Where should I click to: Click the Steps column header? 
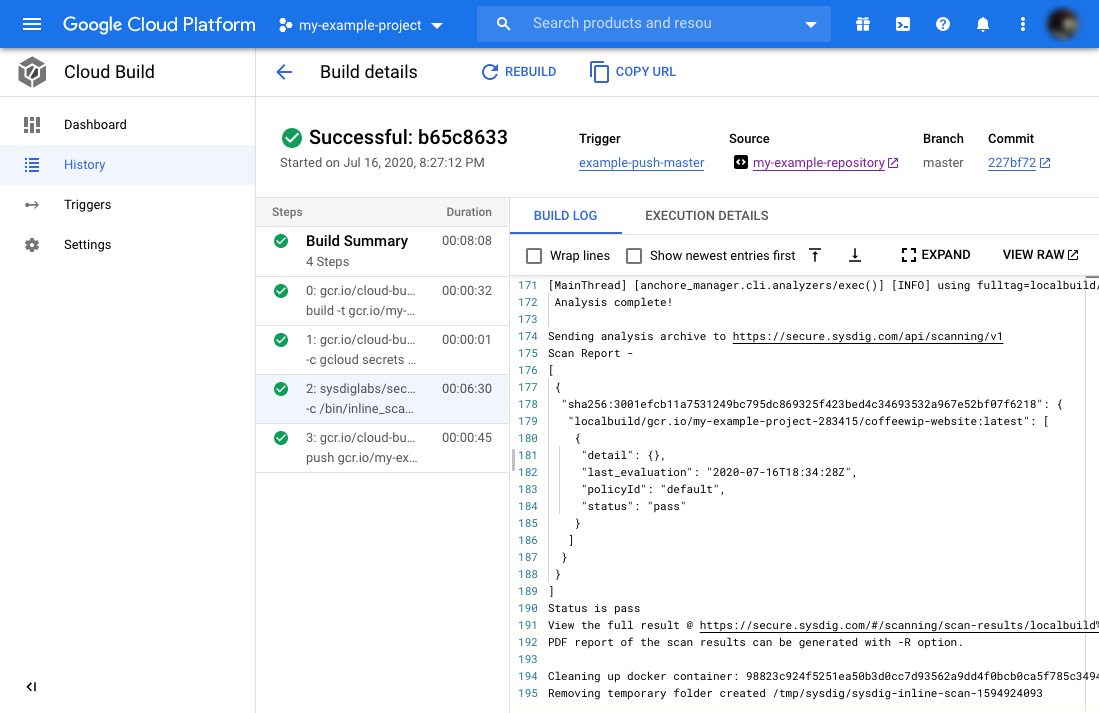coord(287,212)
